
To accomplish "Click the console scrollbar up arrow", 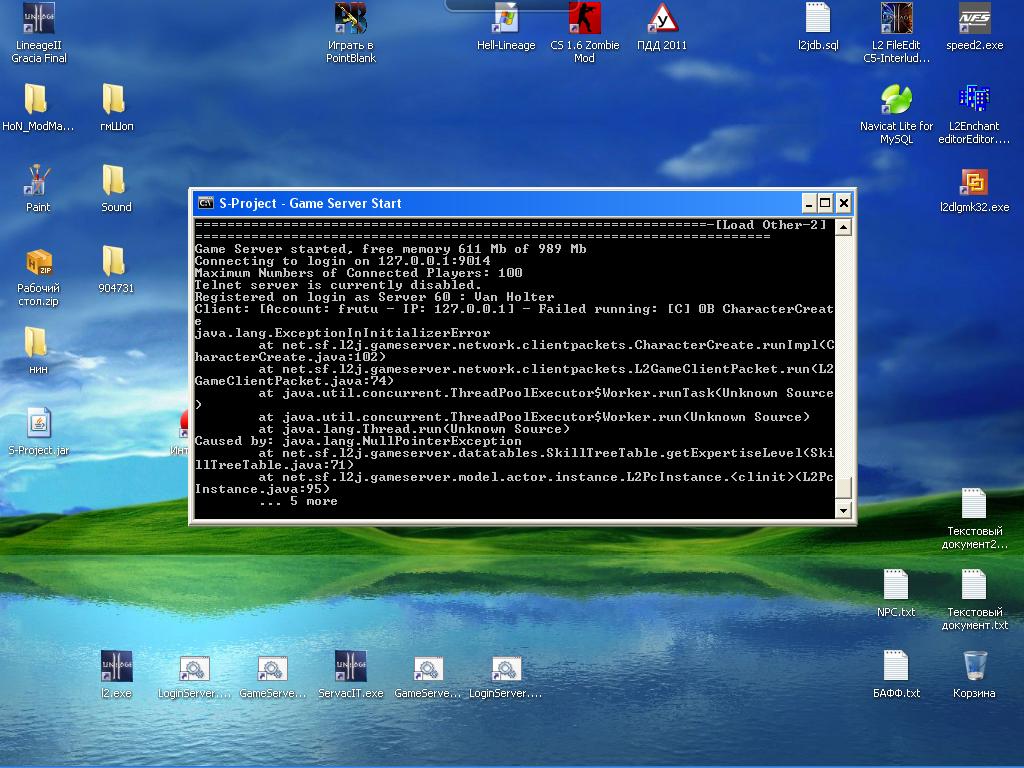I will 843,227.
